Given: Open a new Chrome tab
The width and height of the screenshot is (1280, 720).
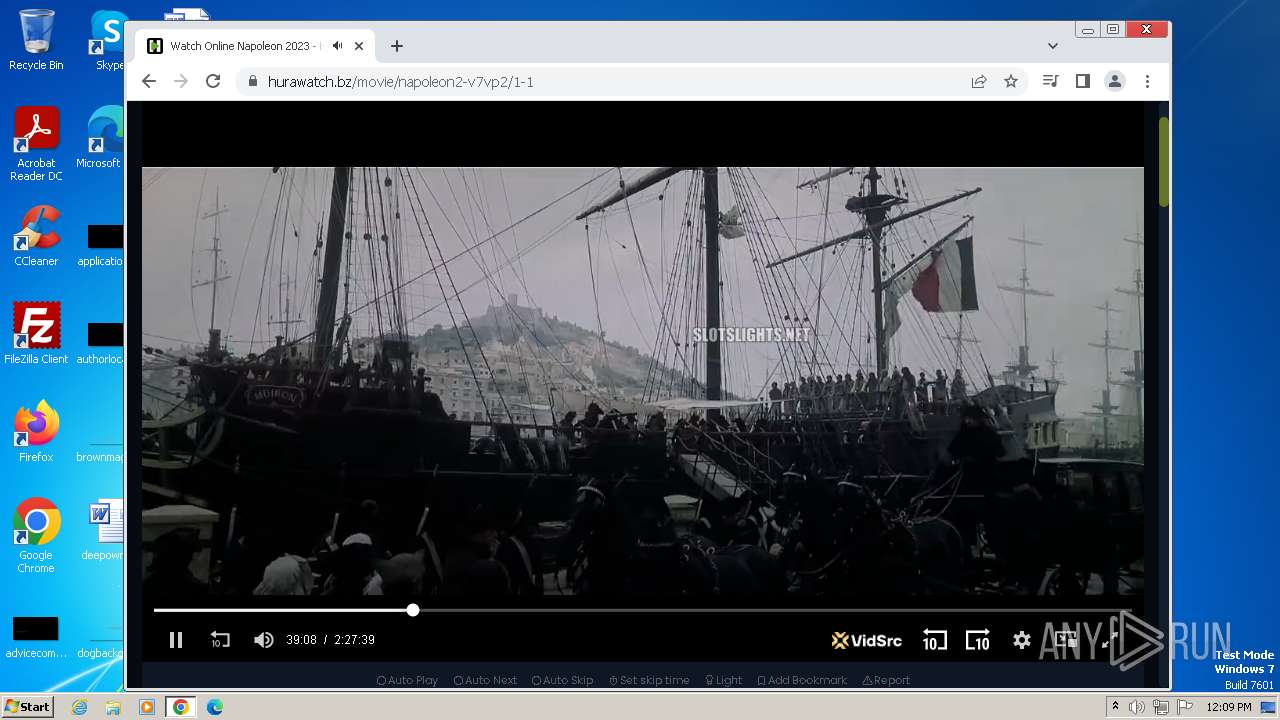Looking at the screenshot, I should point(397,46).
